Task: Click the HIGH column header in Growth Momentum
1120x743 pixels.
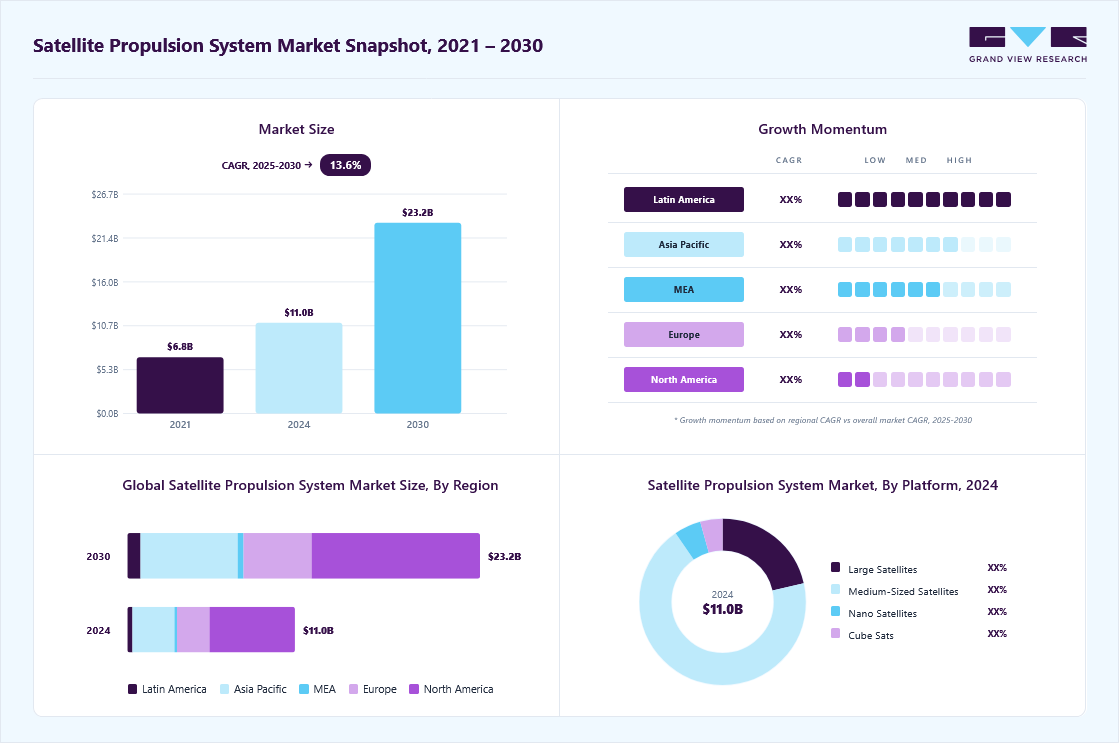Action: pos(959,160)
